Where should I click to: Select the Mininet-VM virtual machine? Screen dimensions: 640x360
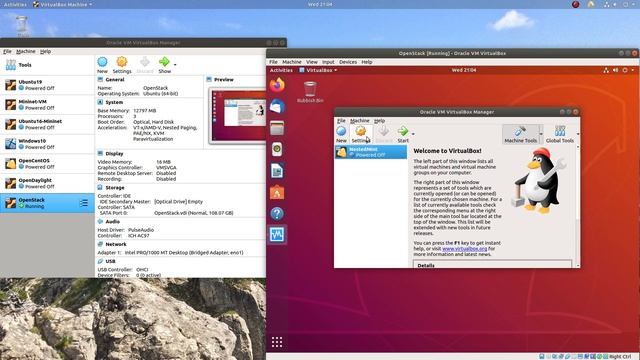47,104
